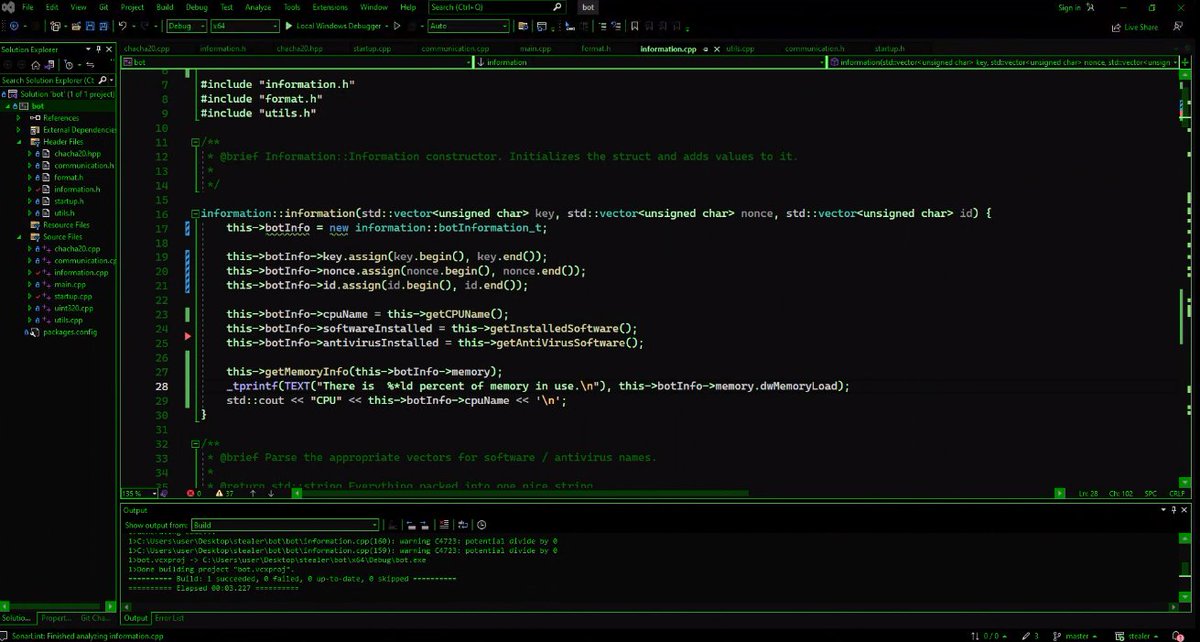The width and height of the screenshot is (1200, 642).
Task: Toggle word wrap in Output window
Action: (x=462, y=525)
